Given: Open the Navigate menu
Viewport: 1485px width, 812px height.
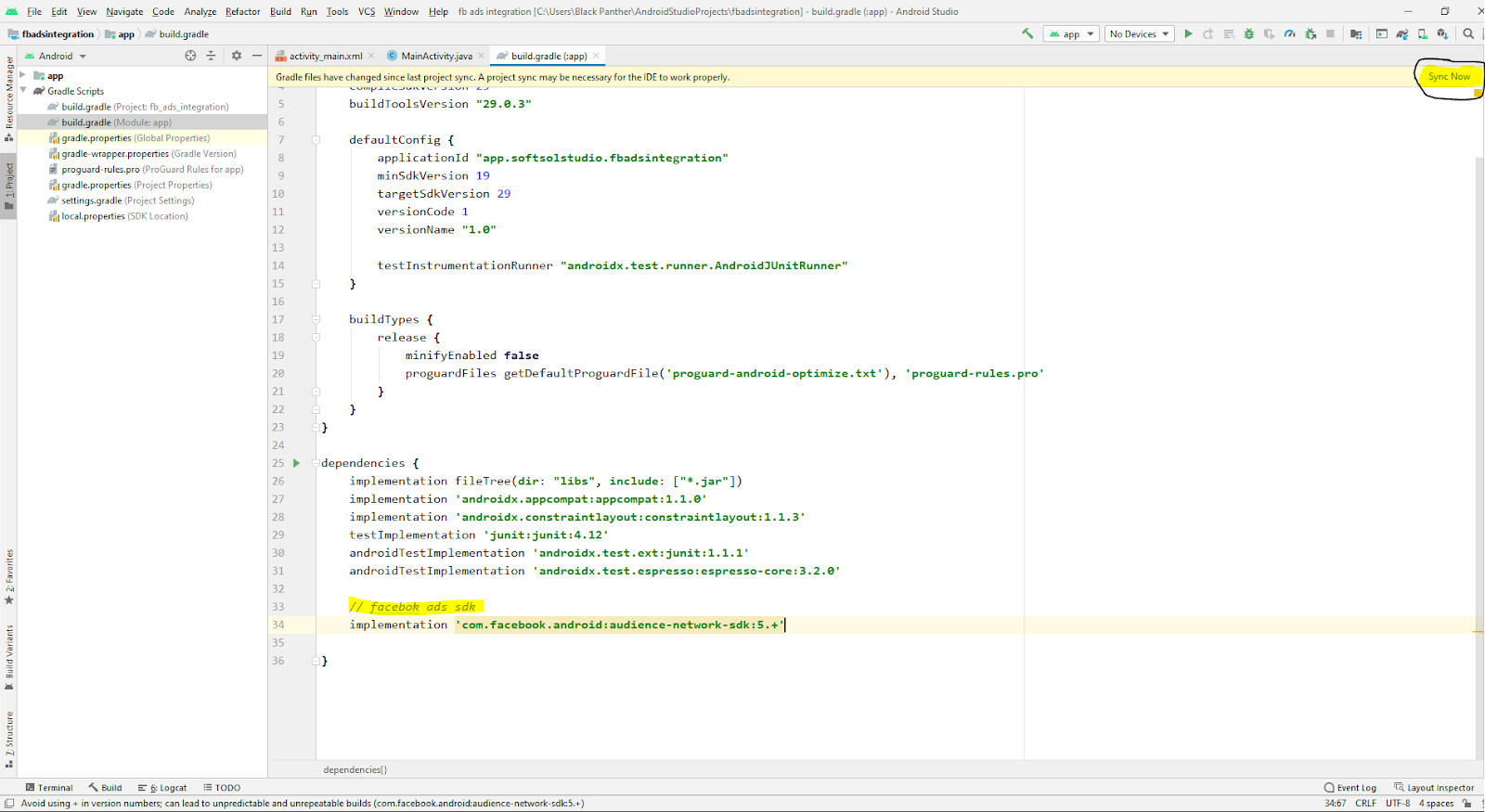Looking at the screenshot, I should [x=124, y=11].
